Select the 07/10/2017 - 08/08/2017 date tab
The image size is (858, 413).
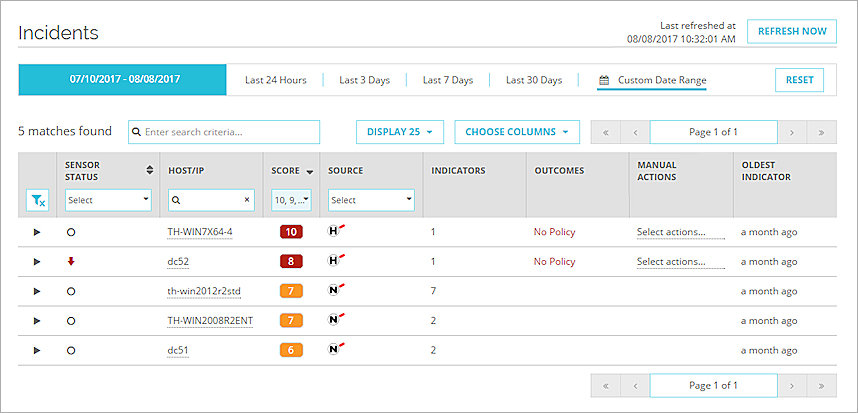(x=123, y=80)
